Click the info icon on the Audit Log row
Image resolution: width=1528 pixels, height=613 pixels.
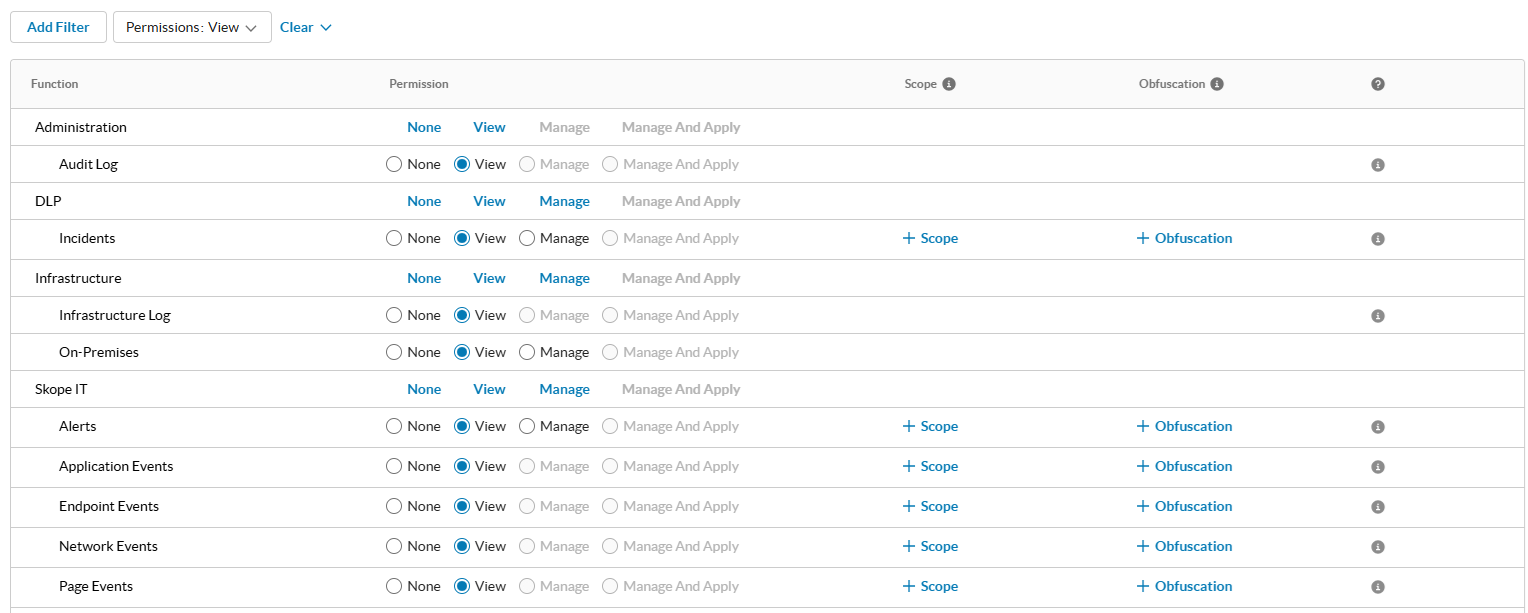(1377, 164)
